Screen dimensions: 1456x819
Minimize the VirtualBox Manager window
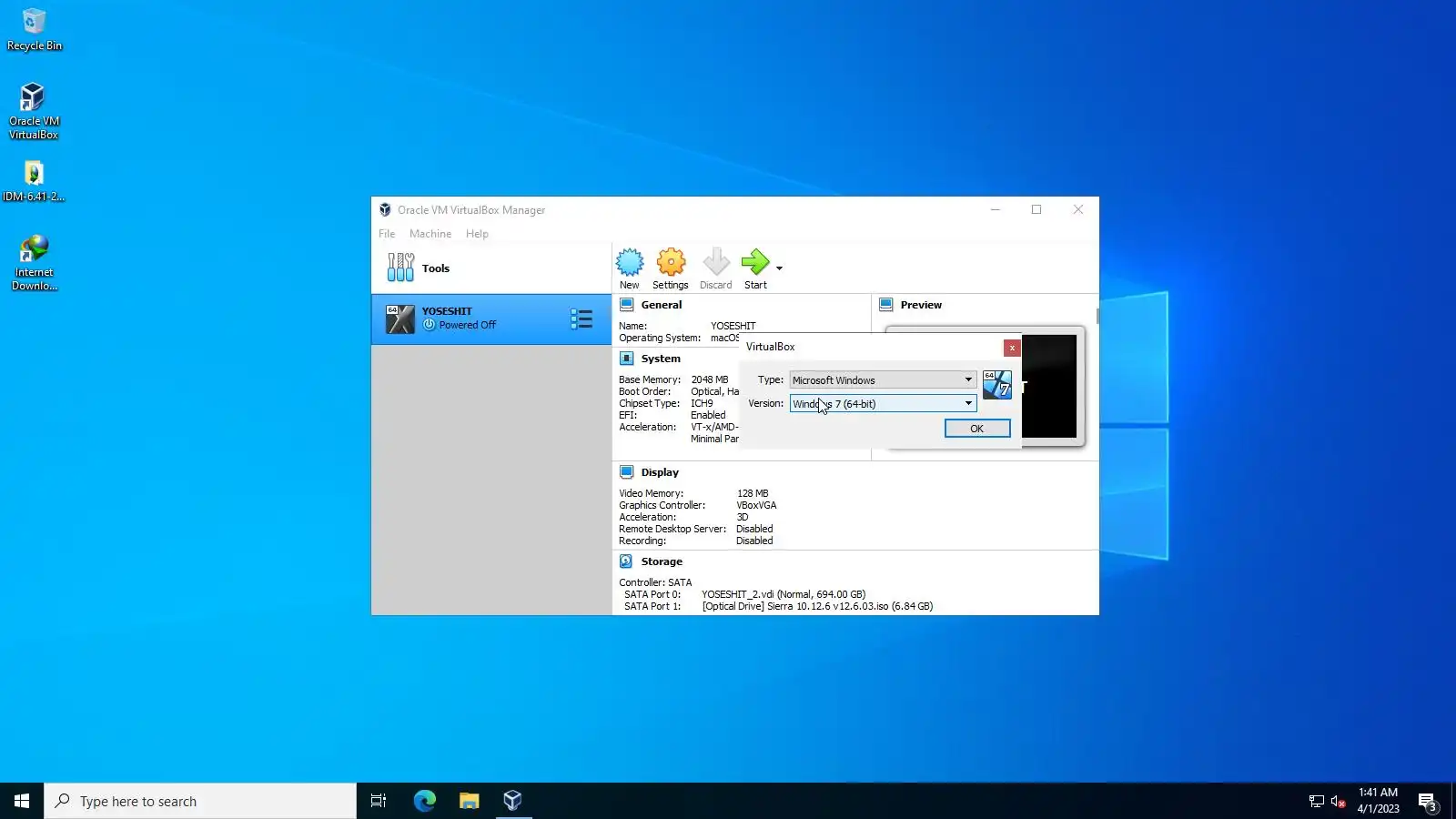[996, 210]
